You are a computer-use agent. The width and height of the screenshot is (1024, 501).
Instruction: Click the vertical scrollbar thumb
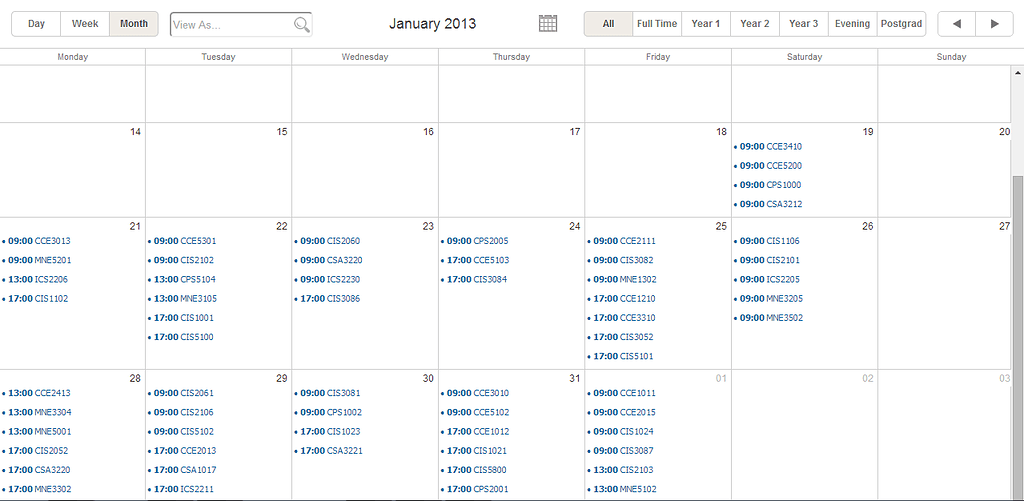[1018, 330]
